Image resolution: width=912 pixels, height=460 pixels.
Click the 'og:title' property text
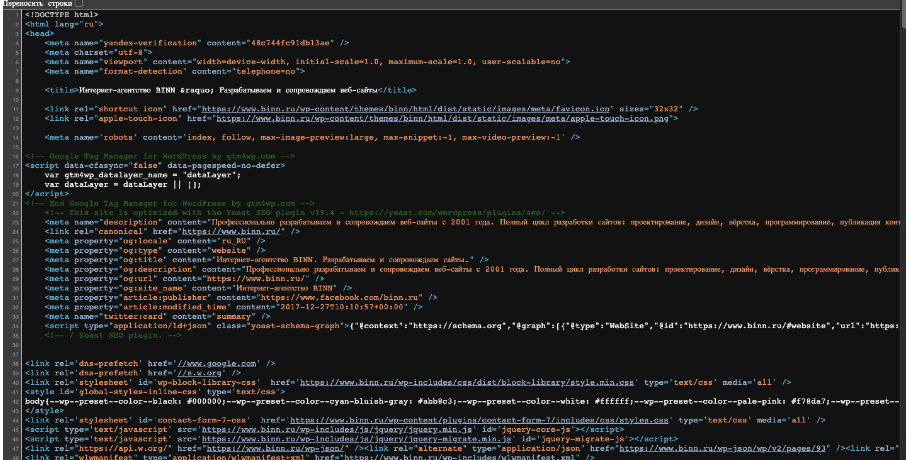click(x=142, y=260)
